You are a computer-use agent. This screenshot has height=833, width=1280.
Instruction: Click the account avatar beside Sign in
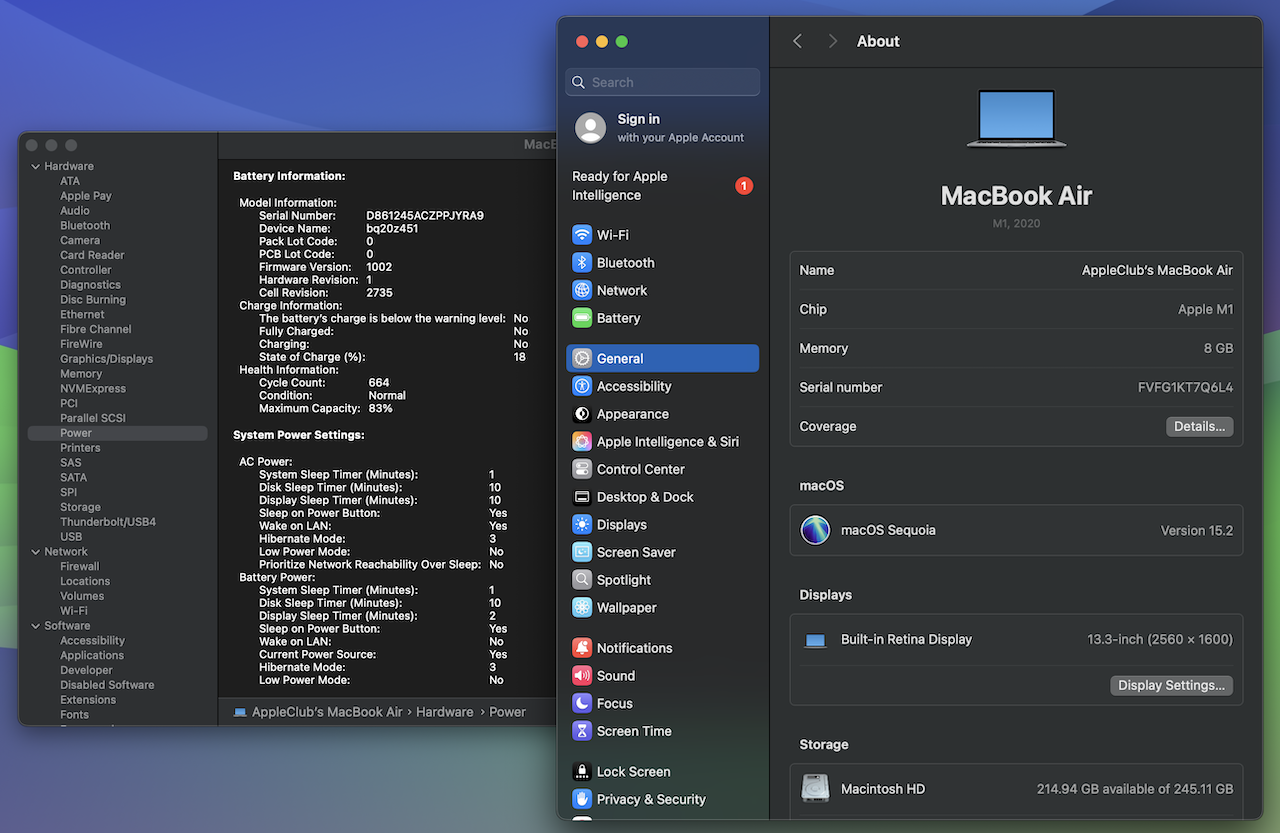(591, 128)
